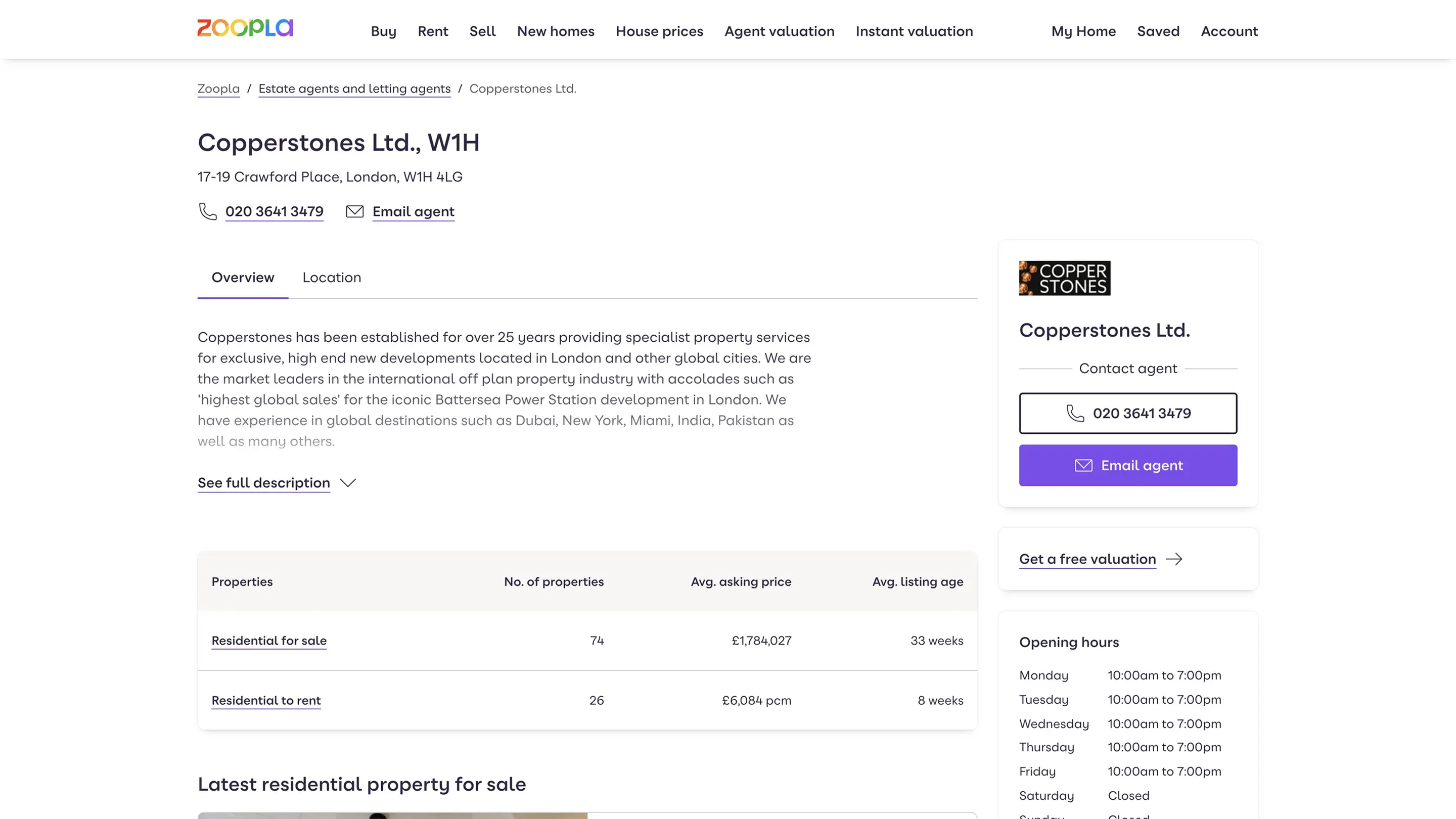Image resolution: width=1456 pixels, height=819 pixels.
Task: Switch to the Location tab
Action: [331, 278]
